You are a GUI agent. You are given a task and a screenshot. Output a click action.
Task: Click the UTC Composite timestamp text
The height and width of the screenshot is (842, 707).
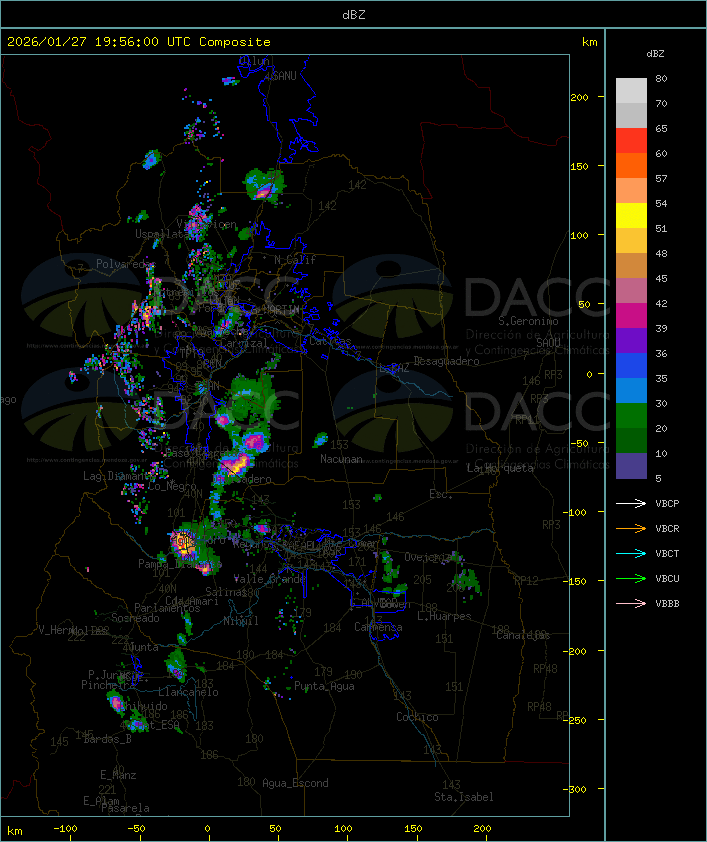(139, 42)
